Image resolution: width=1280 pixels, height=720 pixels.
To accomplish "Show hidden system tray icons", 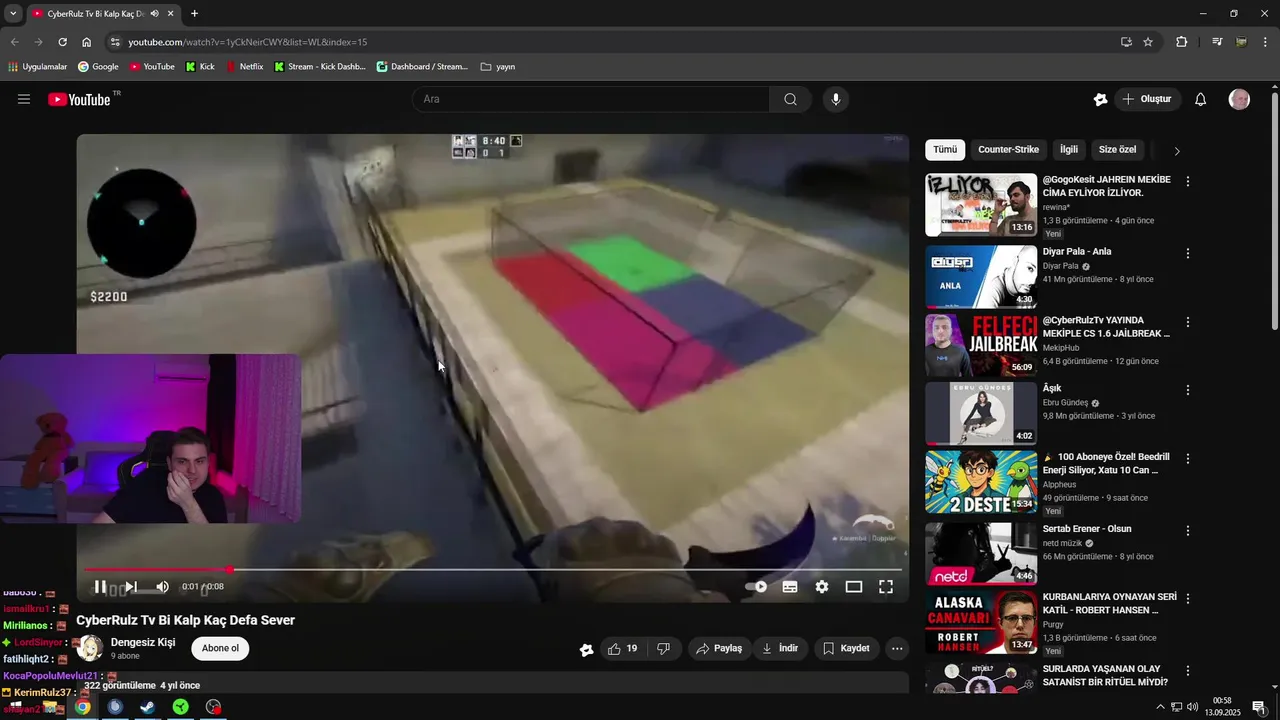I will (1160, 707).
